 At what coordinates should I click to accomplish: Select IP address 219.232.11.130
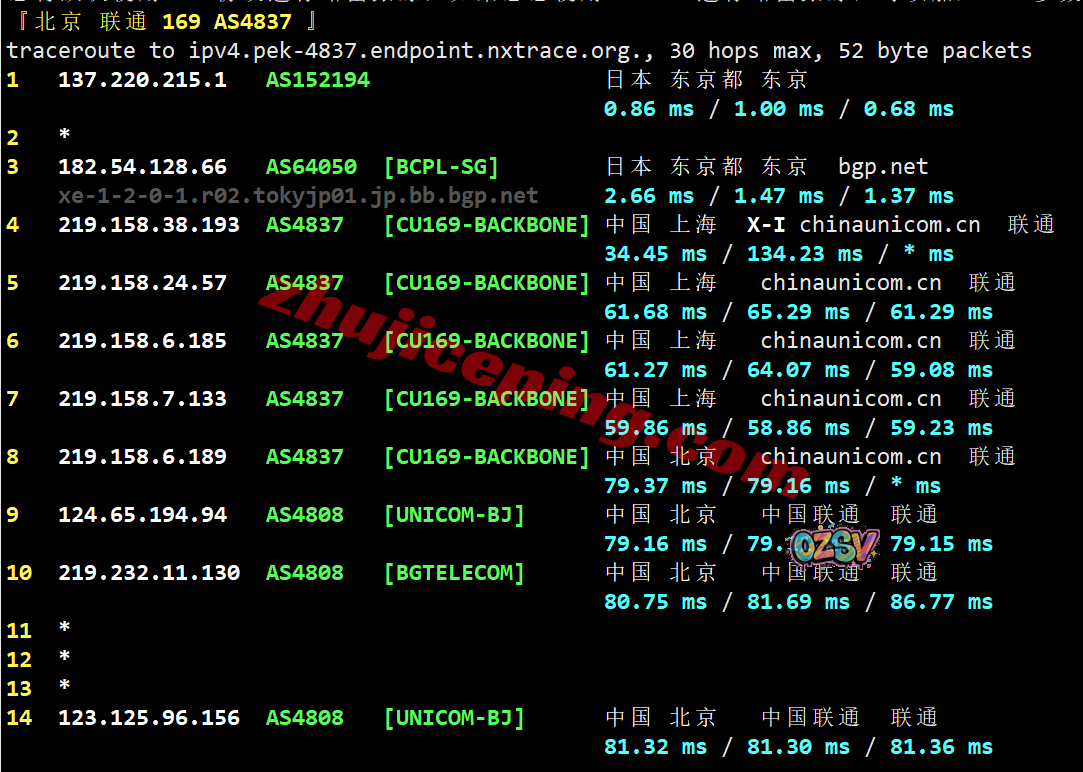tap(149, 573)
